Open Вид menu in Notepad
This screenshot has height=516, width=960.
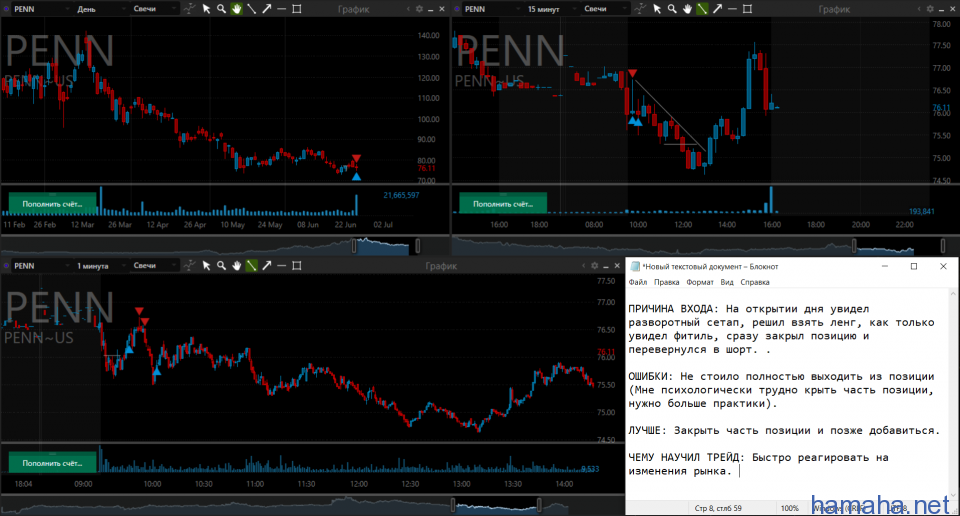(727, 282)
